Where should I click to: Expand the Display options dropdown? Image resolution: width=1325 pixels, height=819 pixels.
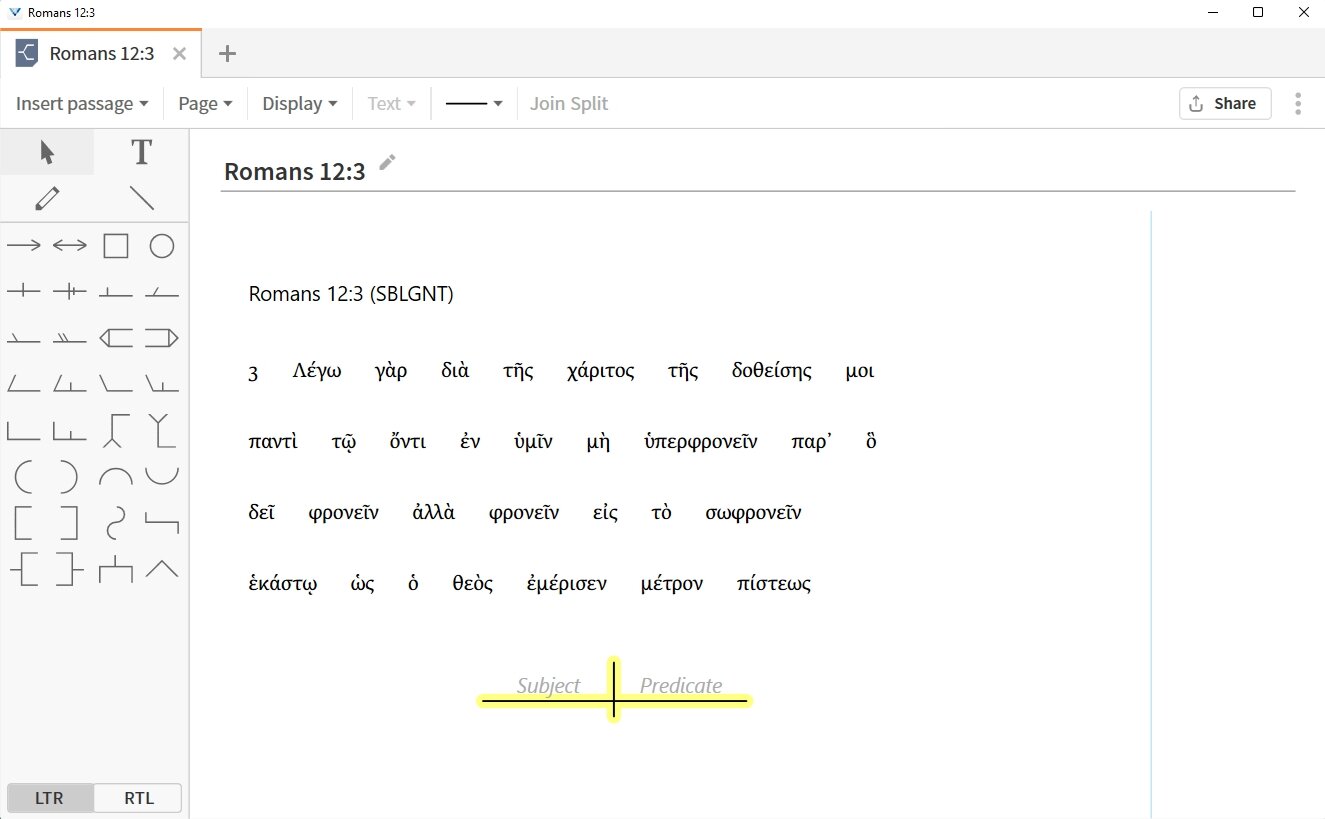[x=298, y=103]
